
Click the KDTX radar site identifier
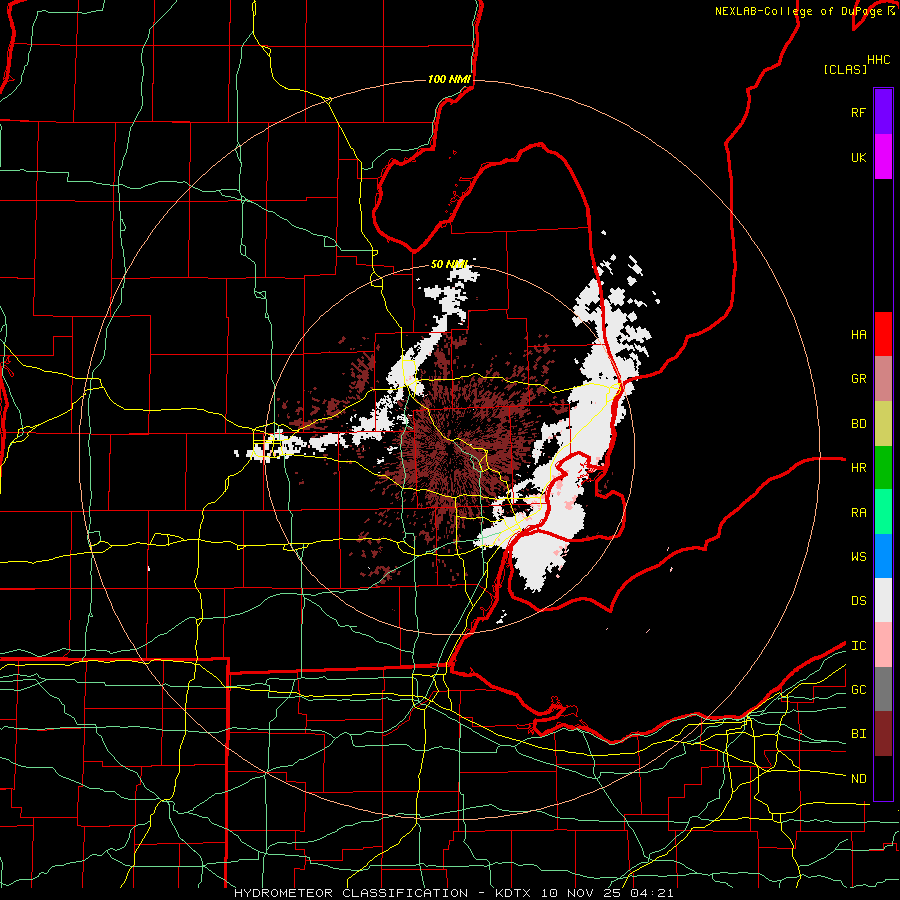tap(514, 893)
